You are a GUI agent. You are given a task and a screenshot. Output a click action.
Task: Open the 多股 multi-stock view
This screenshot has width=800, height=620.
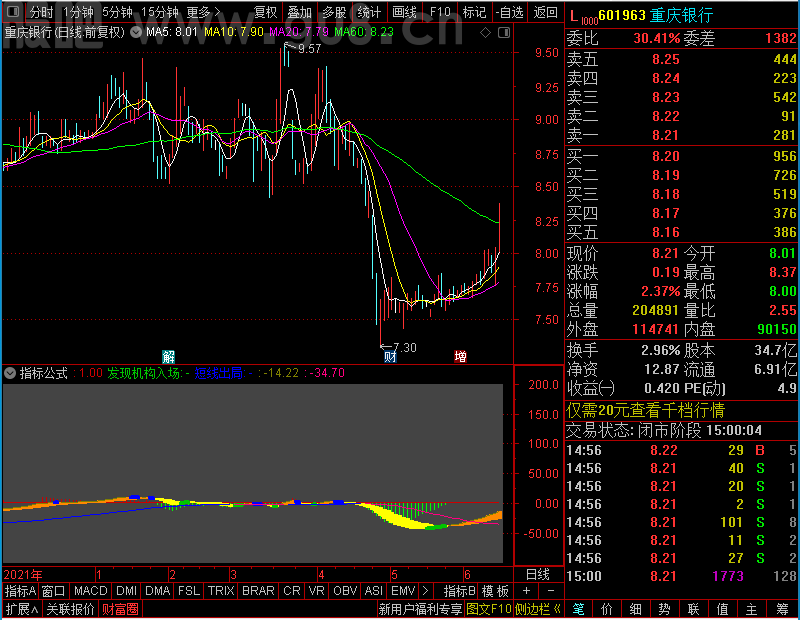(334, 12)
